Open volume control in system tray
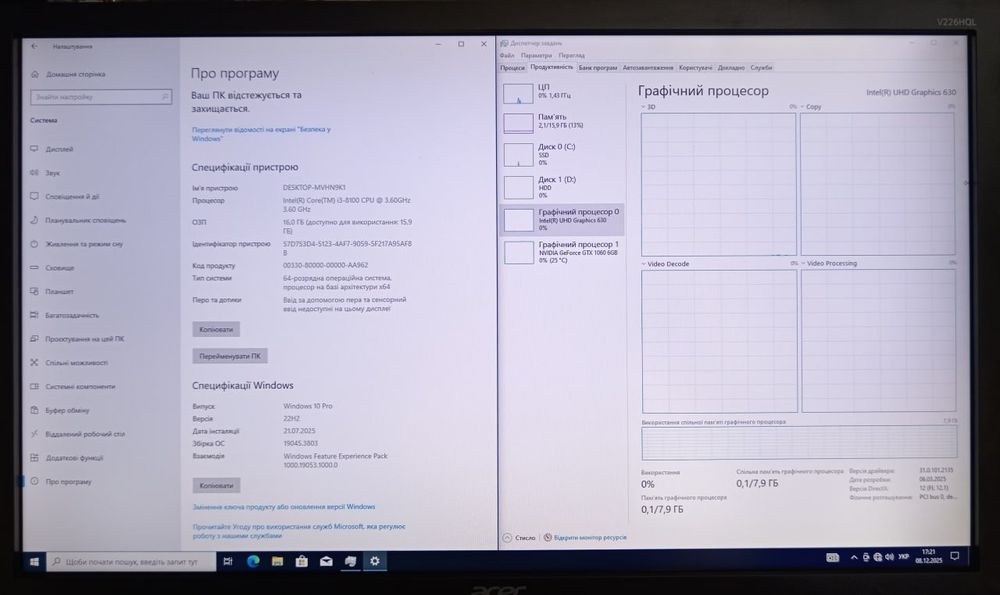Viewport: 1000px width, 595px height. tap(889, 558)
